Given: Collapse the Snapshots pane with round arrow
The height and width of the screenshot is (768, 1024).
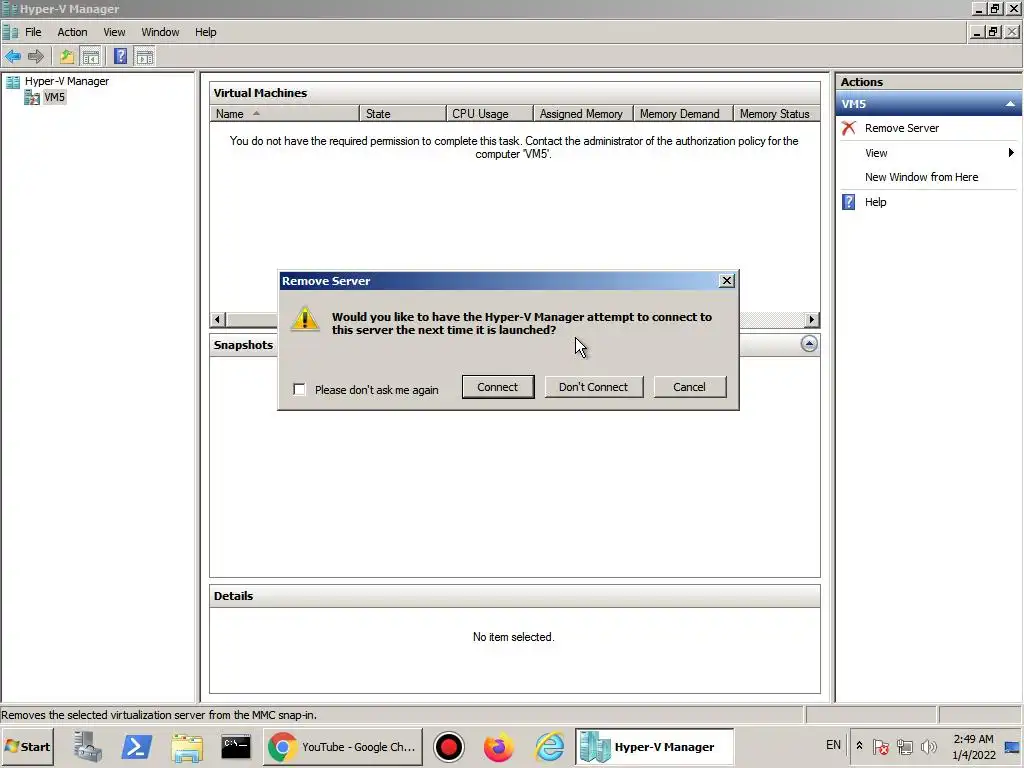Looking at the screenshot, I should pyautogui.click(x=808, y=344).
